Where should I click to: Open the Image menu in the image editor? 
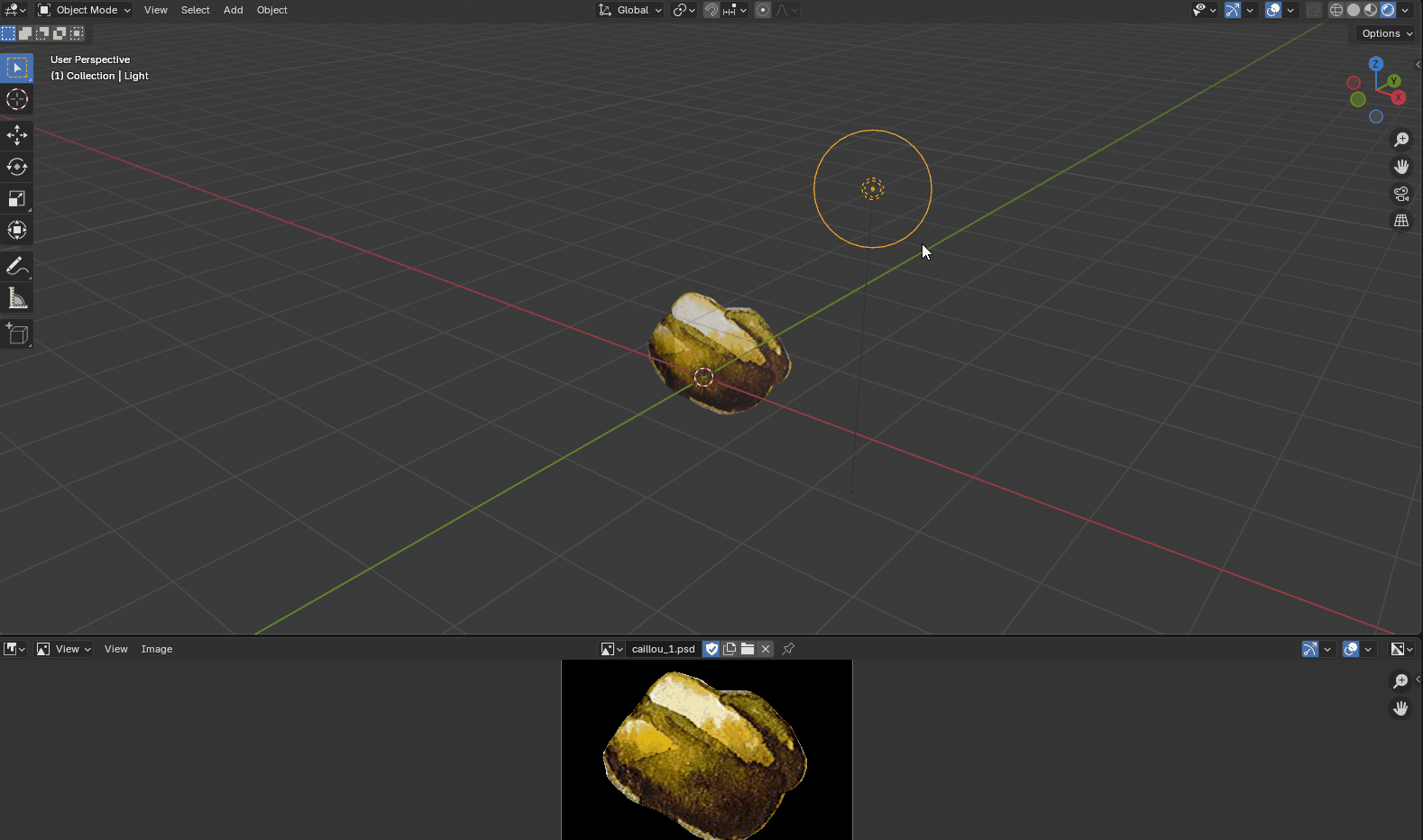(157, 649)
